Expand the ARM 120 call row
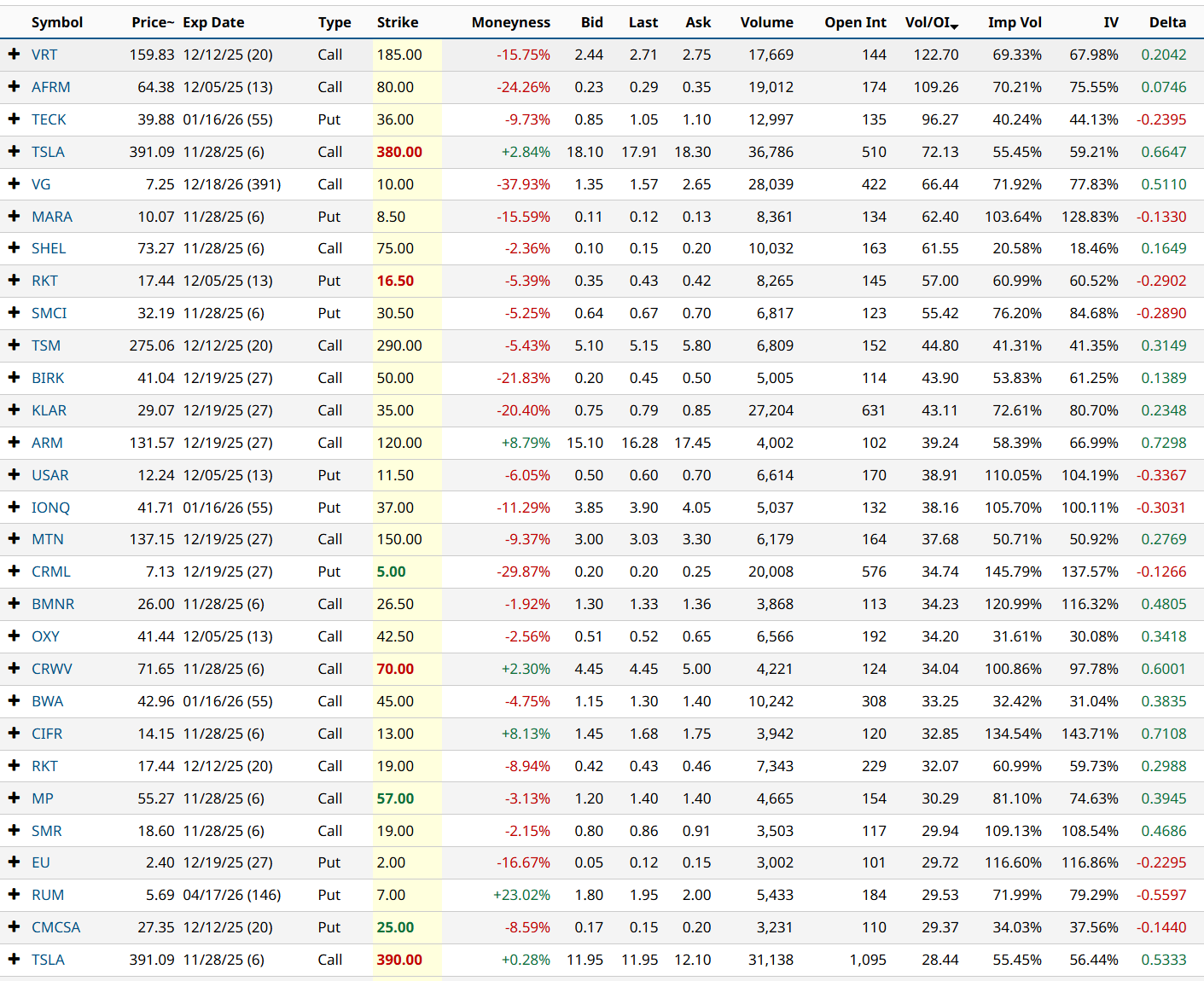The height and width of the screenshot is (981, 1204). [x=14, y=443]
